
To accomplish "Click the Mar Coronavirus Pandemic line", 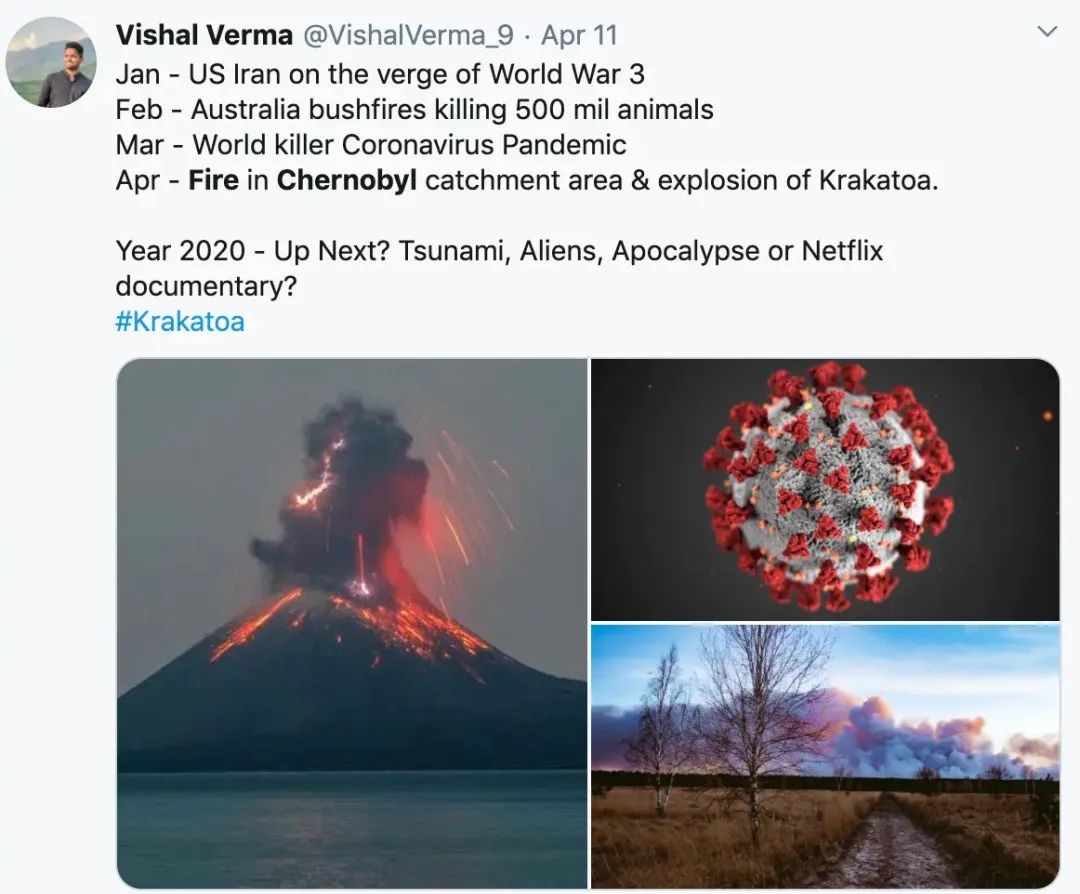I will [371, 144].
